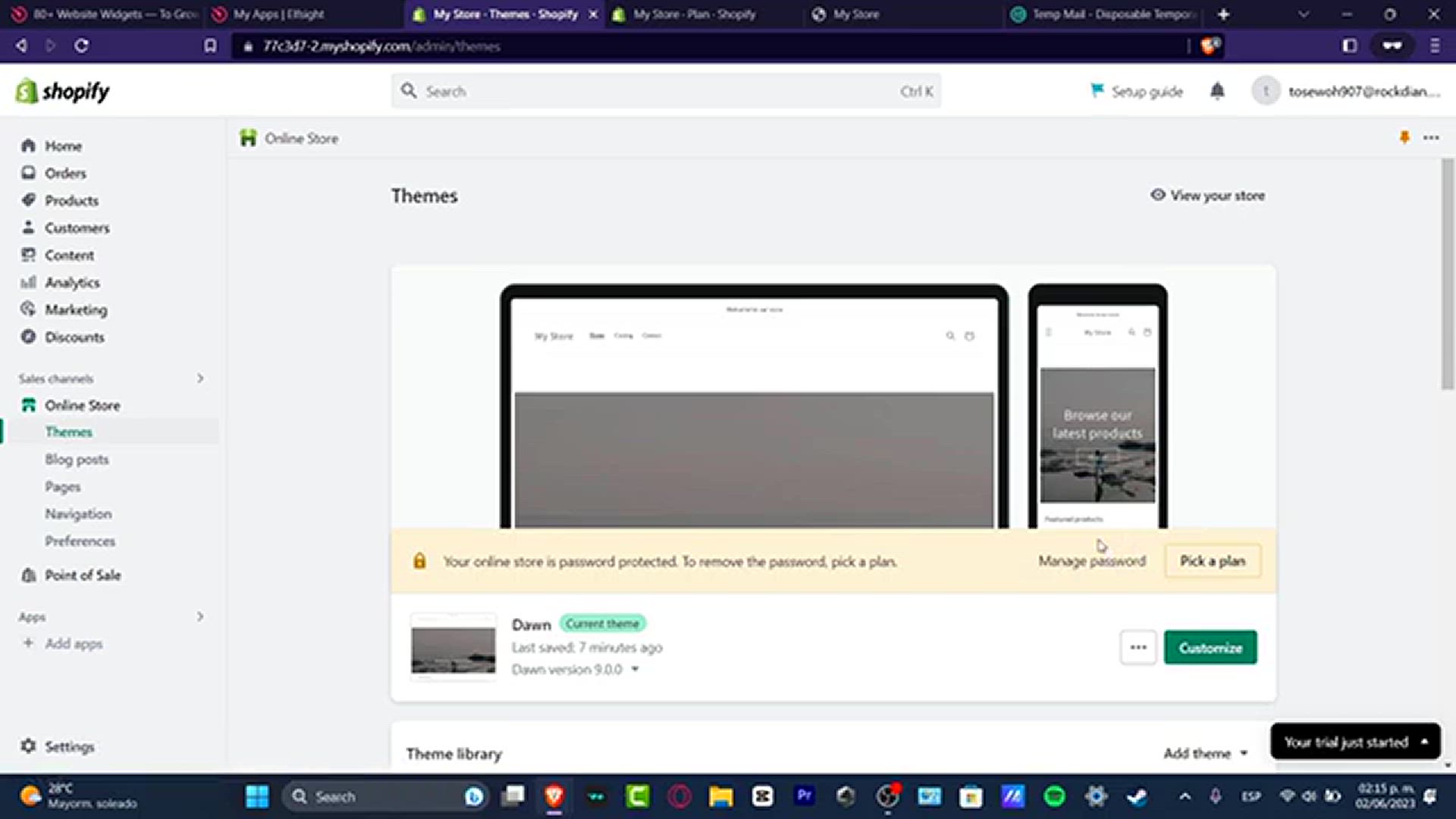
Task: Go to Products in sidebar
Action: [x=71, y=200]
